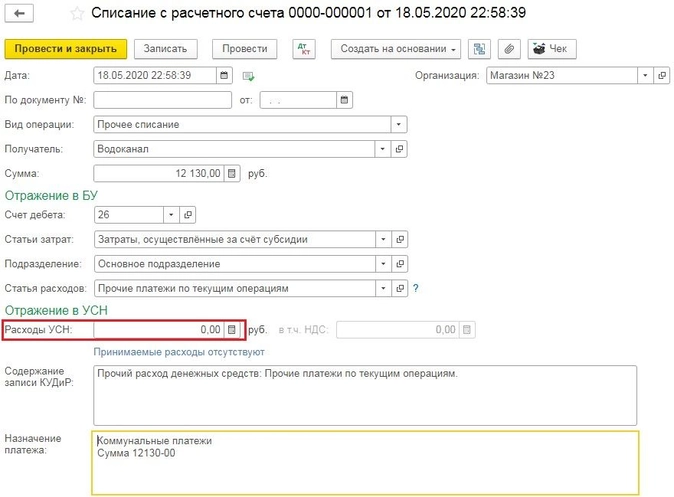
Task: Open the Статья расходов item card
Action: pos(400,288)
